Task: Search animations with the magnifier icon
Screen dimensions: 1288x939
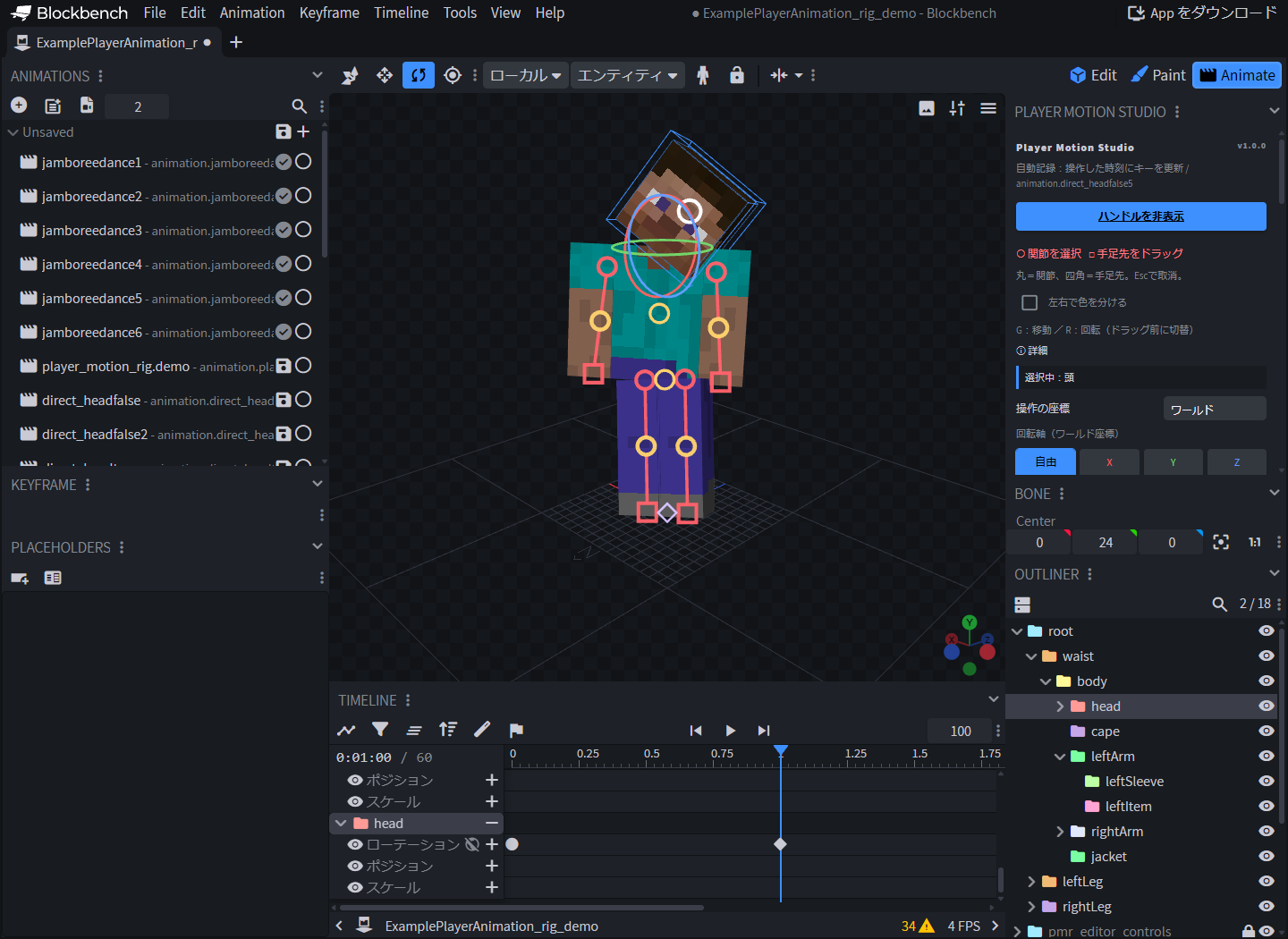Action: [300, 106]
